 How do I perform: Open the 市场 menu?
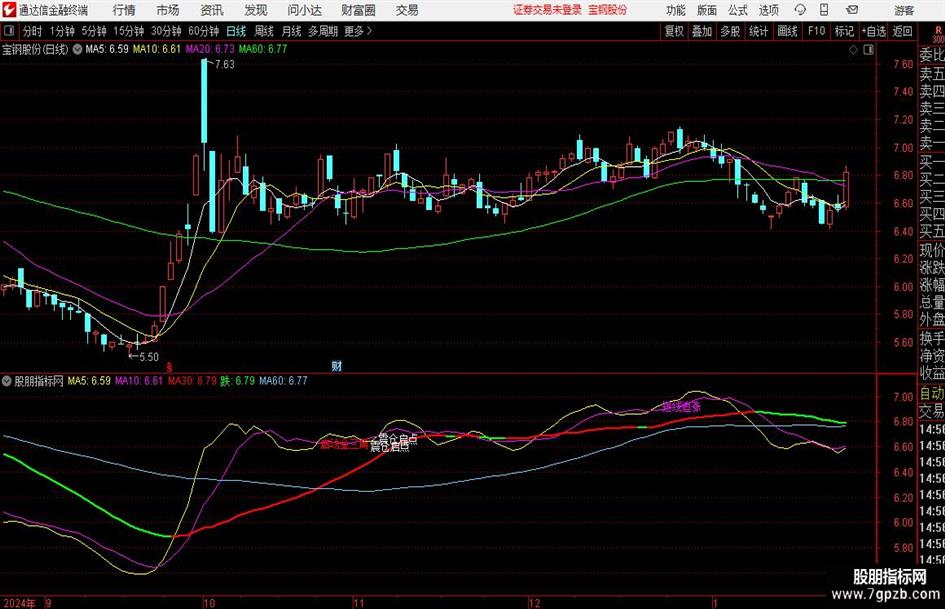[168, 10]
